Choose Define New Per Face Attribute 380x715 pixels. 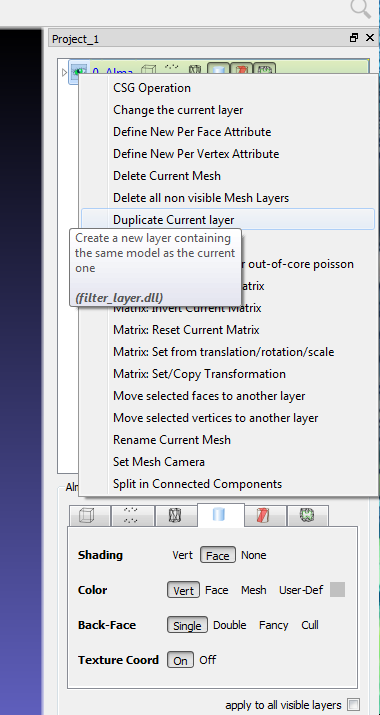228,132
